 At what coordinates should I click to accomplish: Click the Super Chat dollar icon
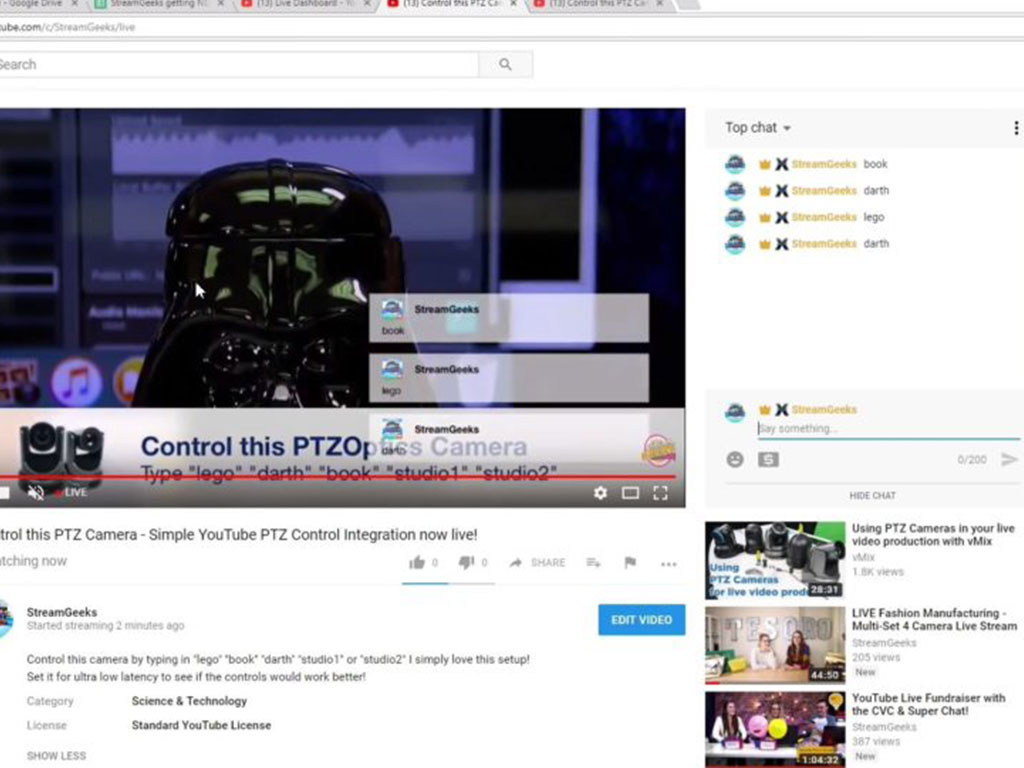click(x=768, y=460)
